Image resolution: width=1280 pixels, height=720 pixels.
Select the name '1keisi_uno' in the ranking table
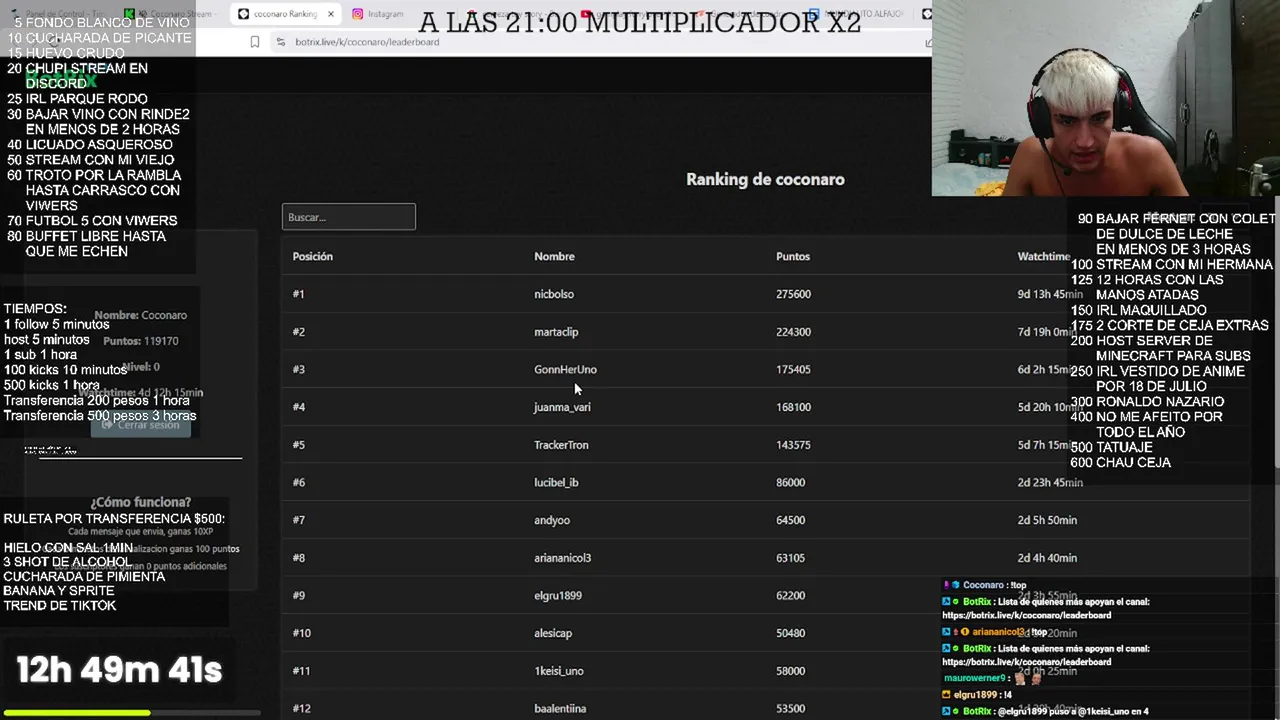(559, 671)
